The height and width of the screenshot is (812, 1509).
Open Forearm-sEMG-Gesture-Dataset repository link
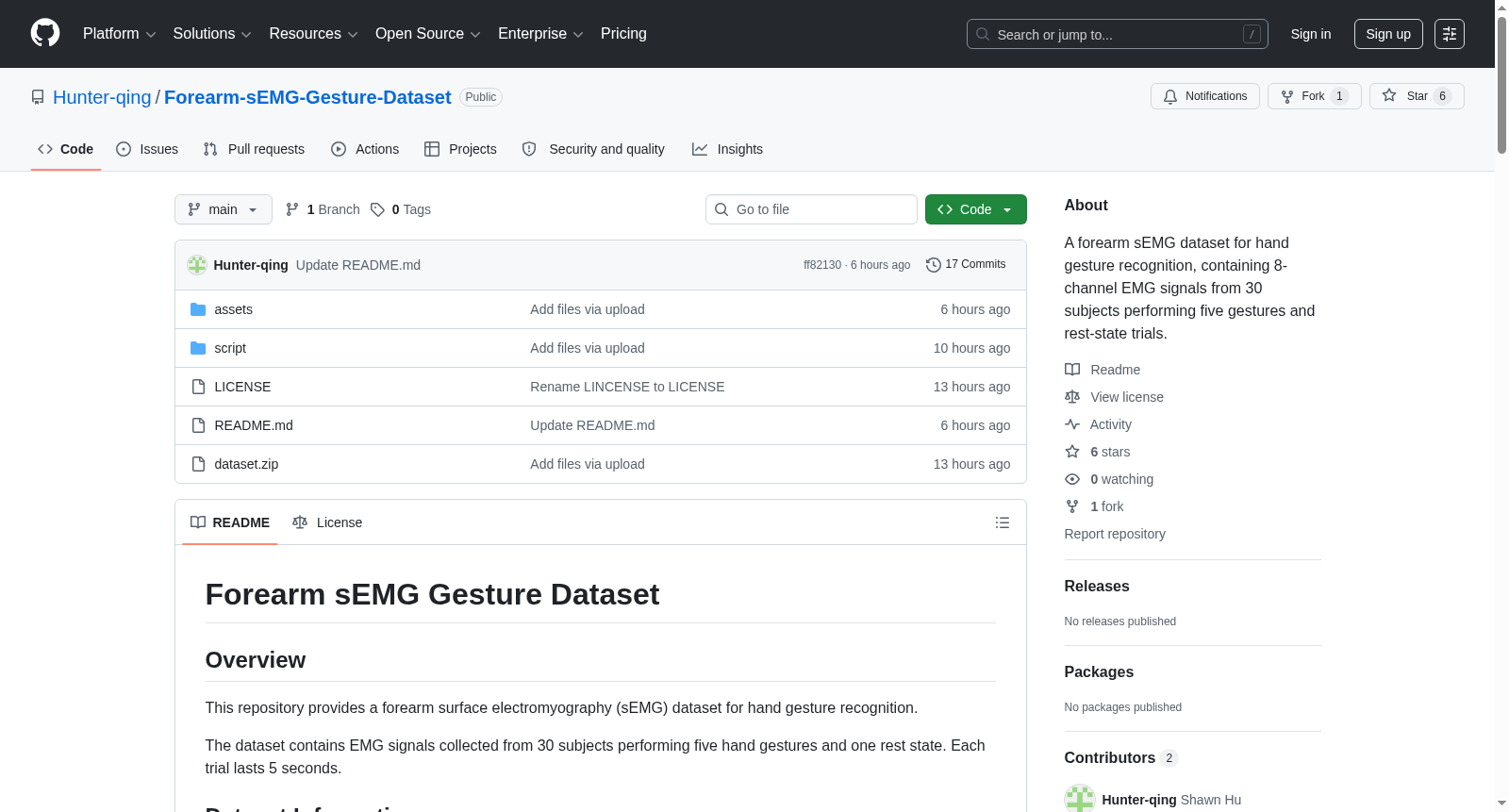[x=307, y=97]
